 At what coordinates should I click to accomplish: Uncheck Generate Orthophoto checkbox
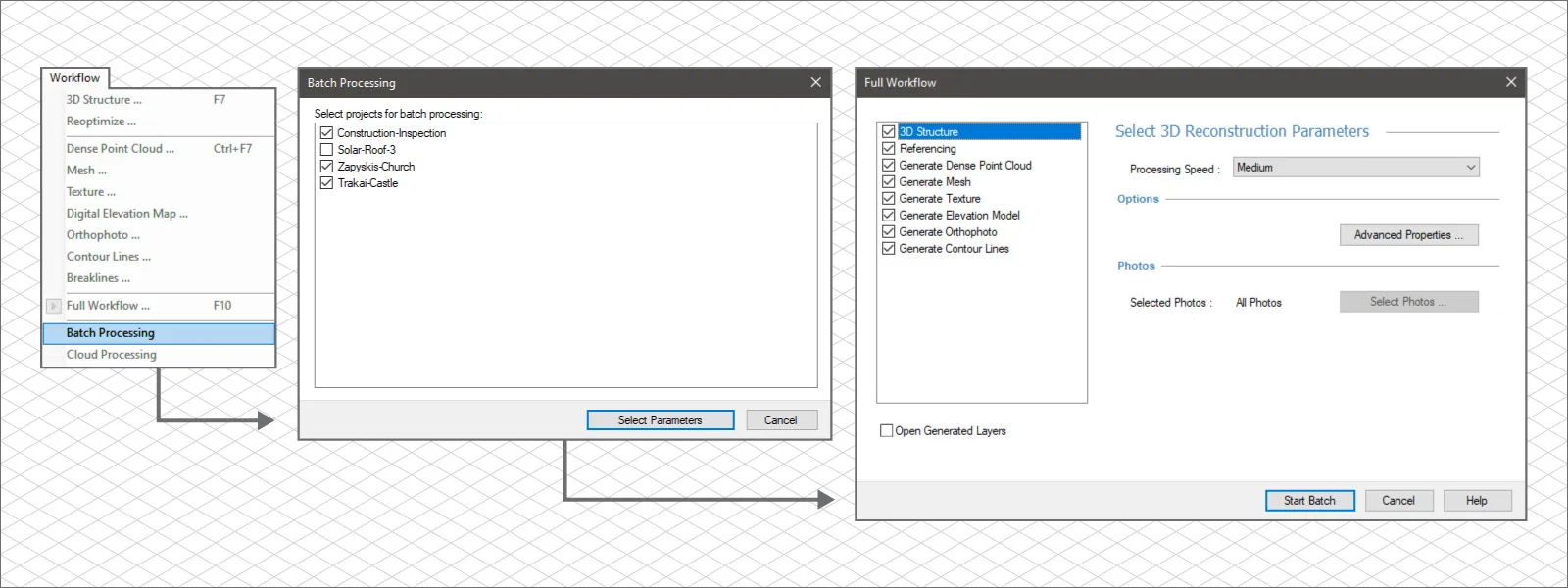[889, 231]
